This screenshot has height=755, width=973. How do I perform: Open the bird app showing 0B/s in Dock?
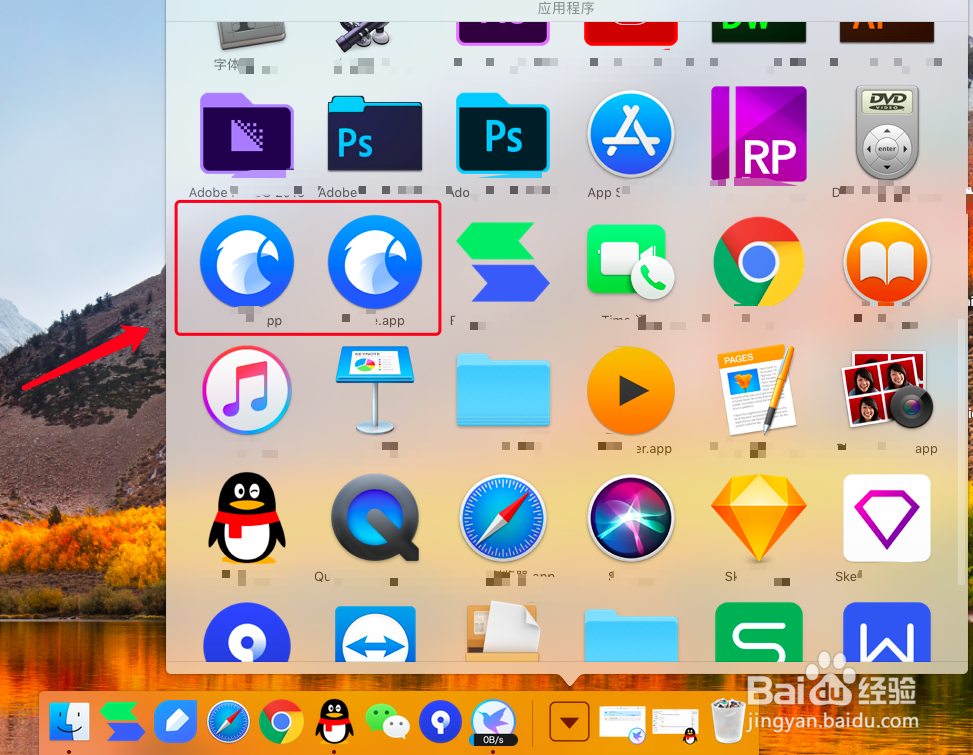pyautogui.click(x=493, y=722)
